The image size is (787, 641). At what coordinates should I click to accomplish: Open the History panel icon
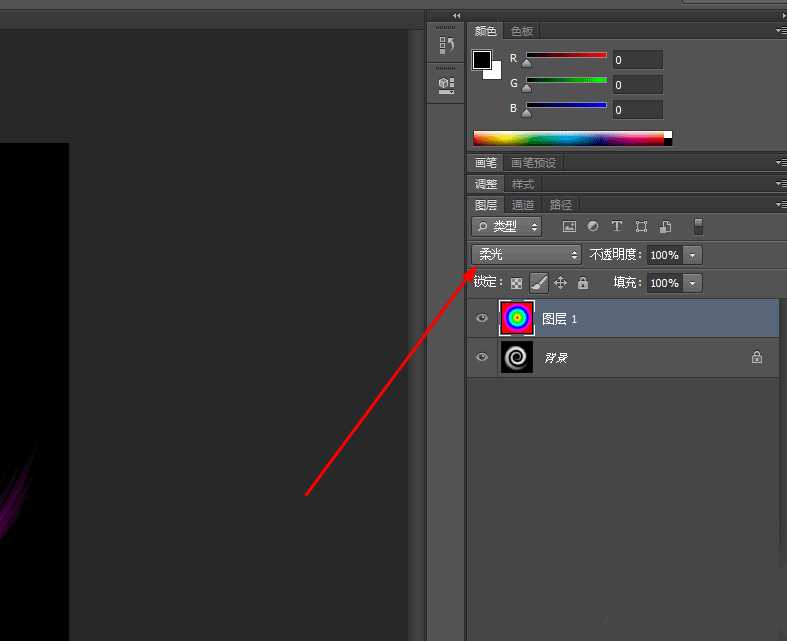click(x=446, y=45)
